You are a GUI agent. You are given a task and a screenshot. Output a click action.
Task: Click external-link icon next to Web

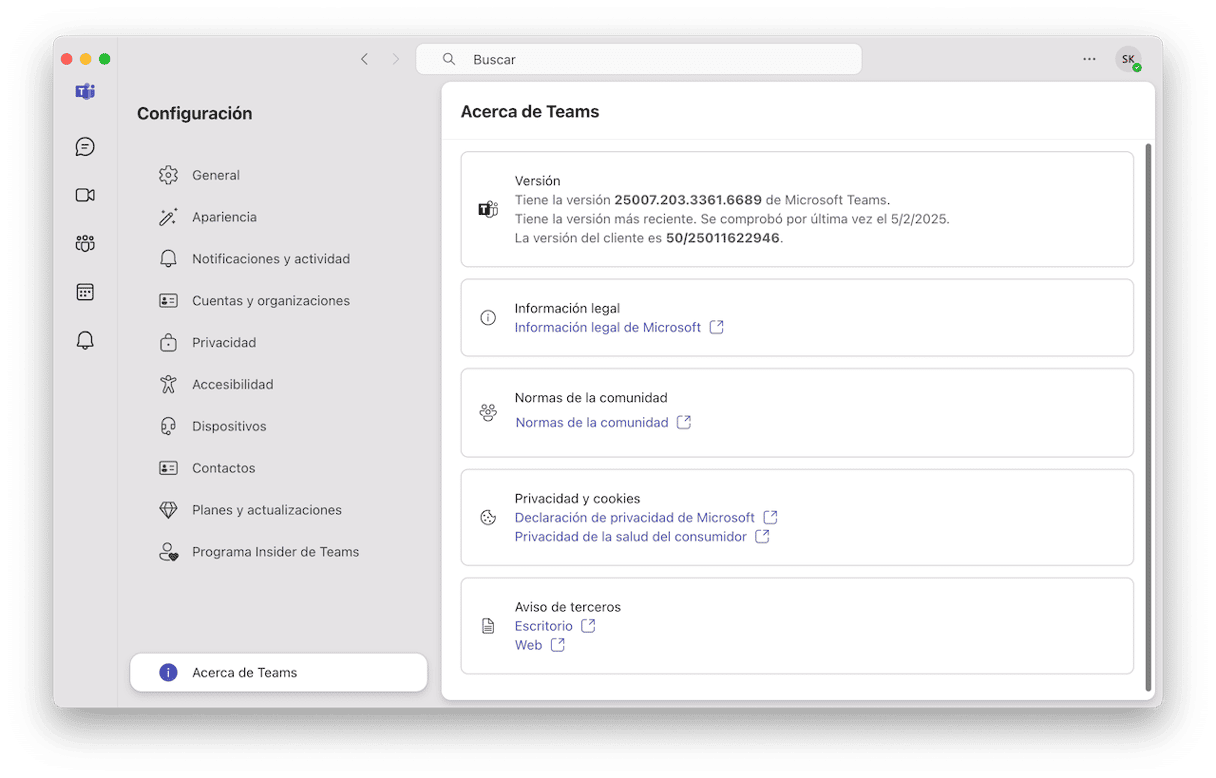click(558, 645)
